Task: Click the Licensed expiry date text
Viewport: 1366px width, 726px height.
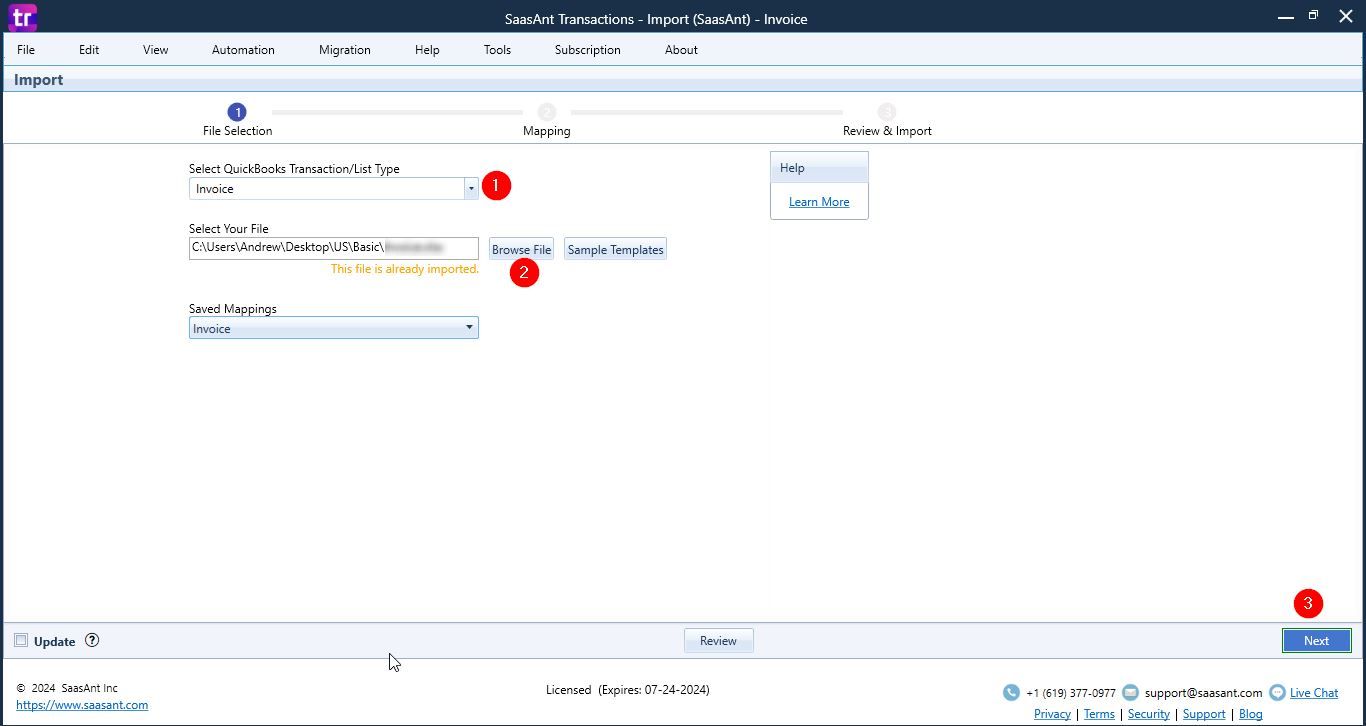Action: pyautogui.click(x=628, y=689)
